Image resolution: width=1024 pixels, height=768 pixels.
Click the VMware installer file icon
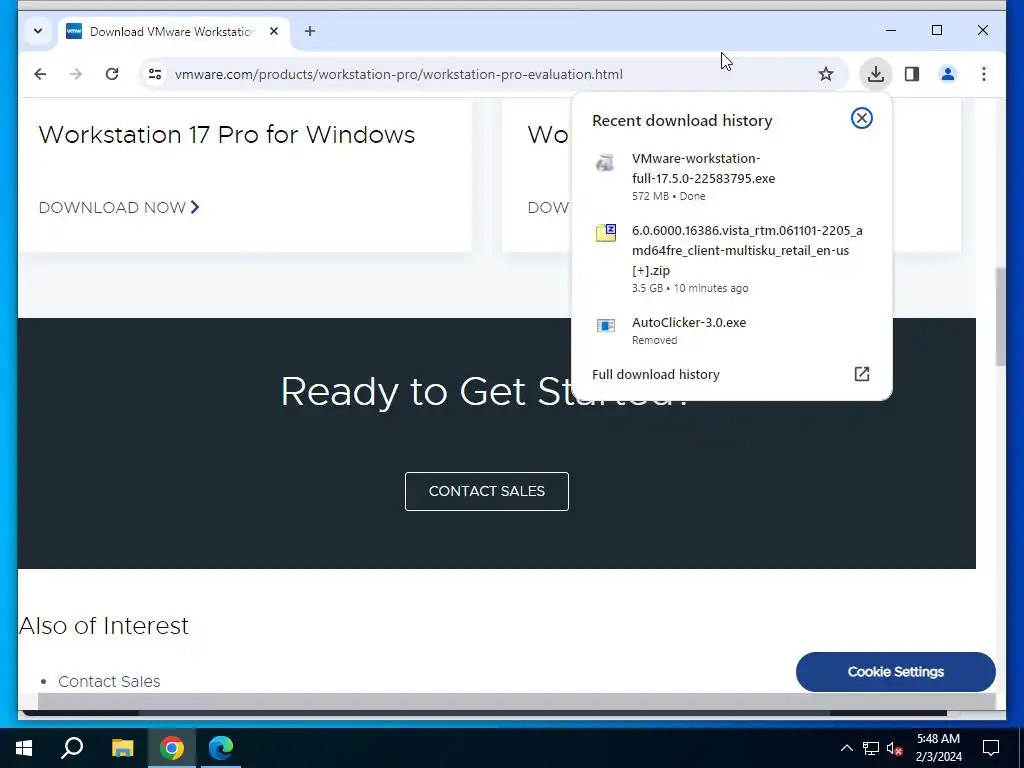(605, 162)
